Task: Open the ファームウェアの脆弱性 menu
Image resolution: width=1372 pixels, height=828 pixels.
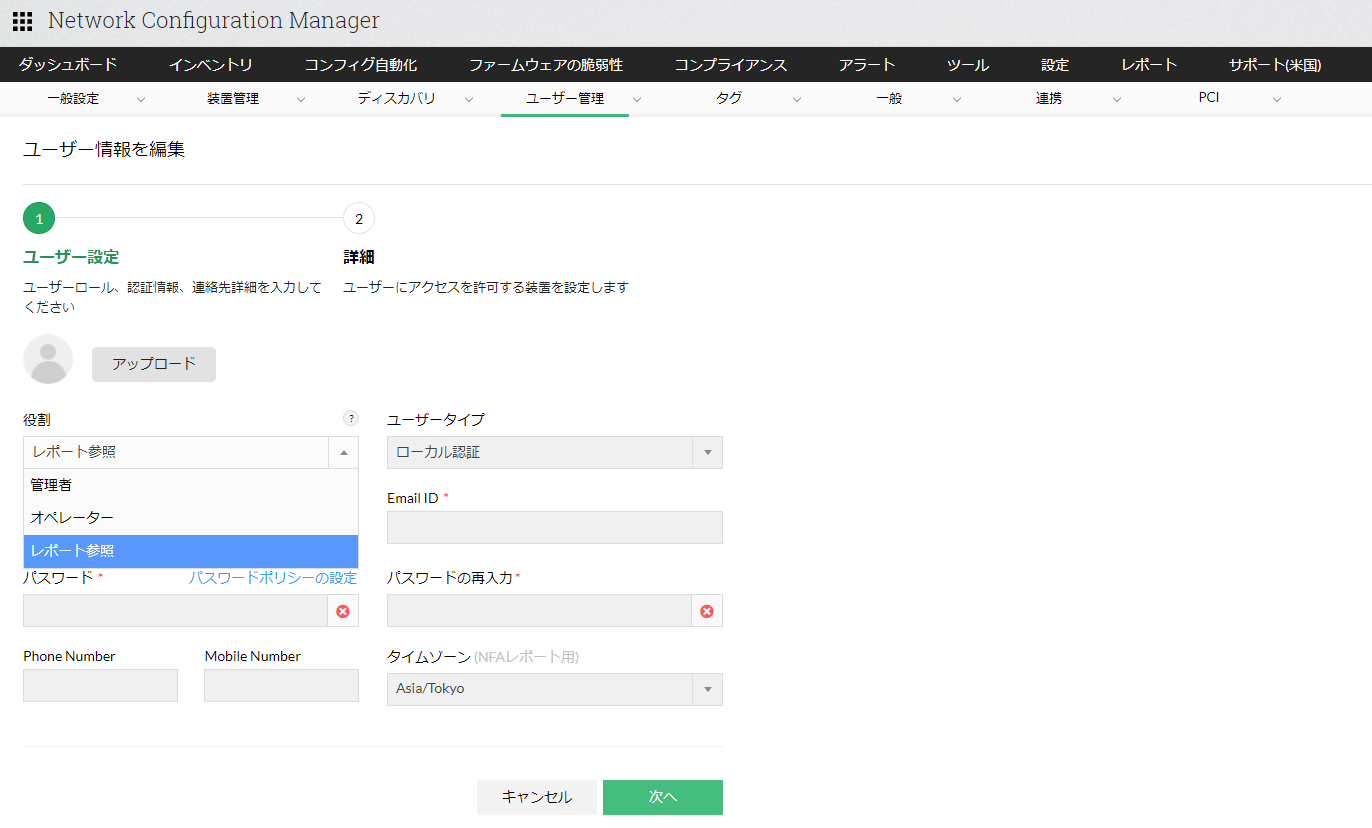Action: pyautogui.click(x=546, y=65)
